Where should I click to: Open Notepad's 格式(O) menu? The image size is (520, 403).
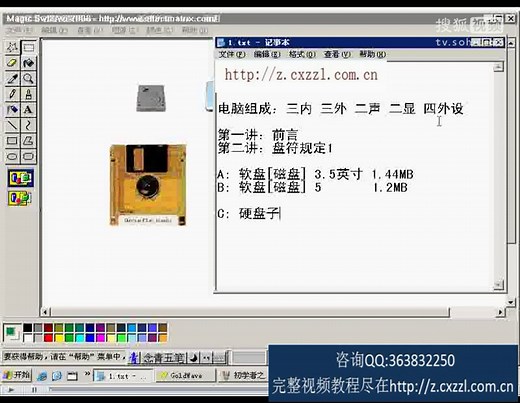(x=302, y=54)
